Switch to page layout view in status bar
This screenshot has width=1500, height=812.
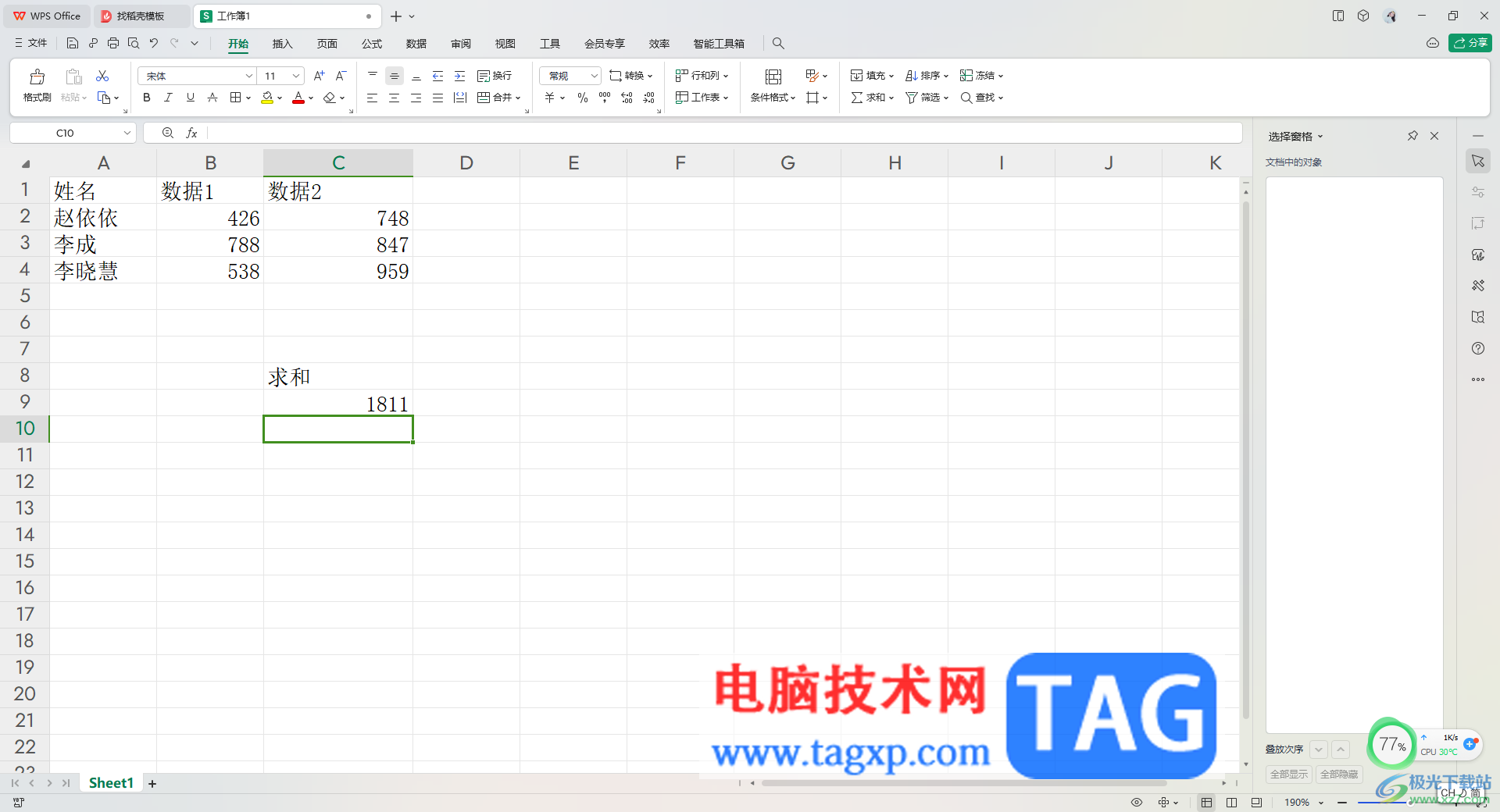point(1232,803)
